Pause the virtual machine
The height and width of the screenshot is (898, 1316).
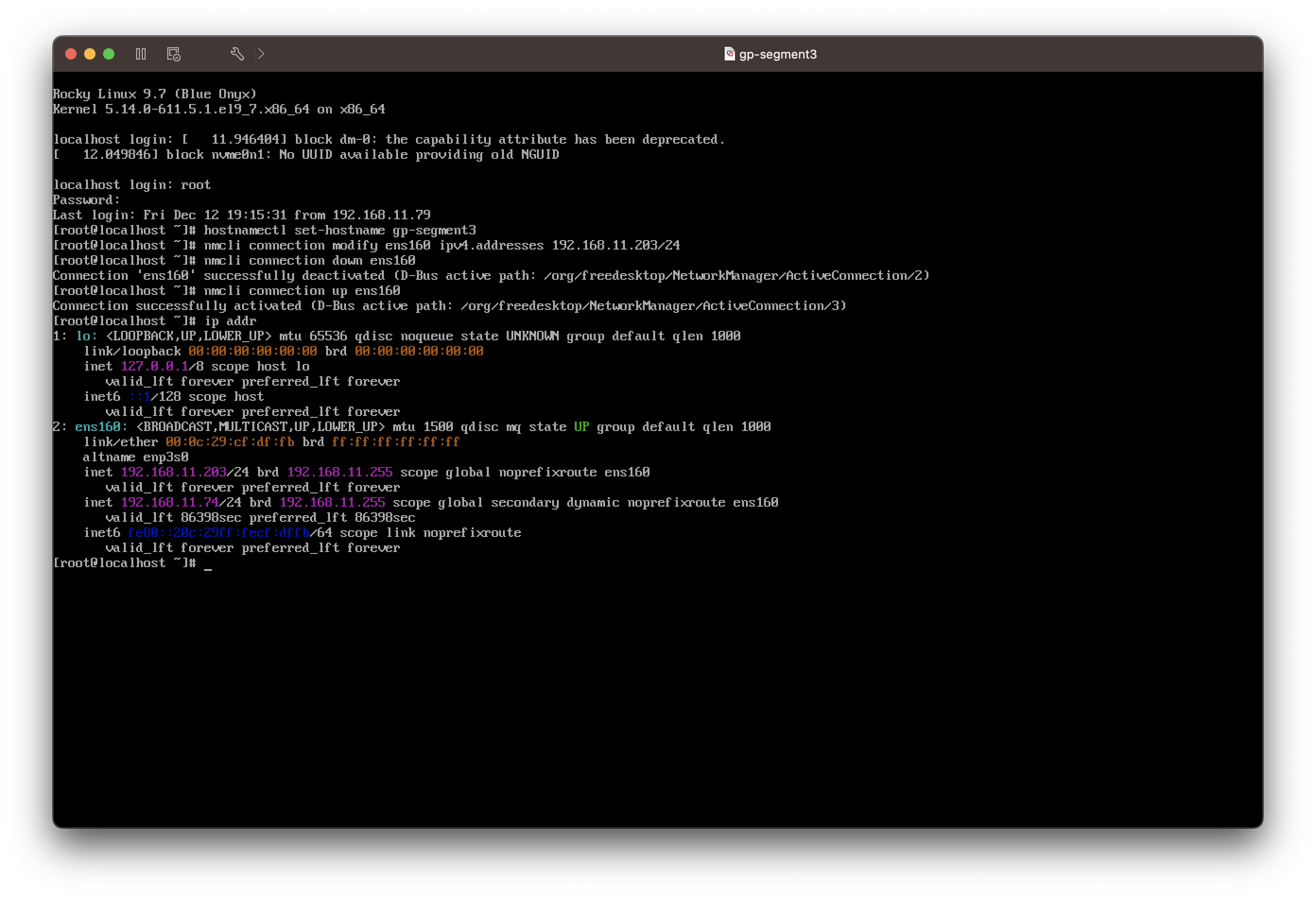[x=141, y=54]
